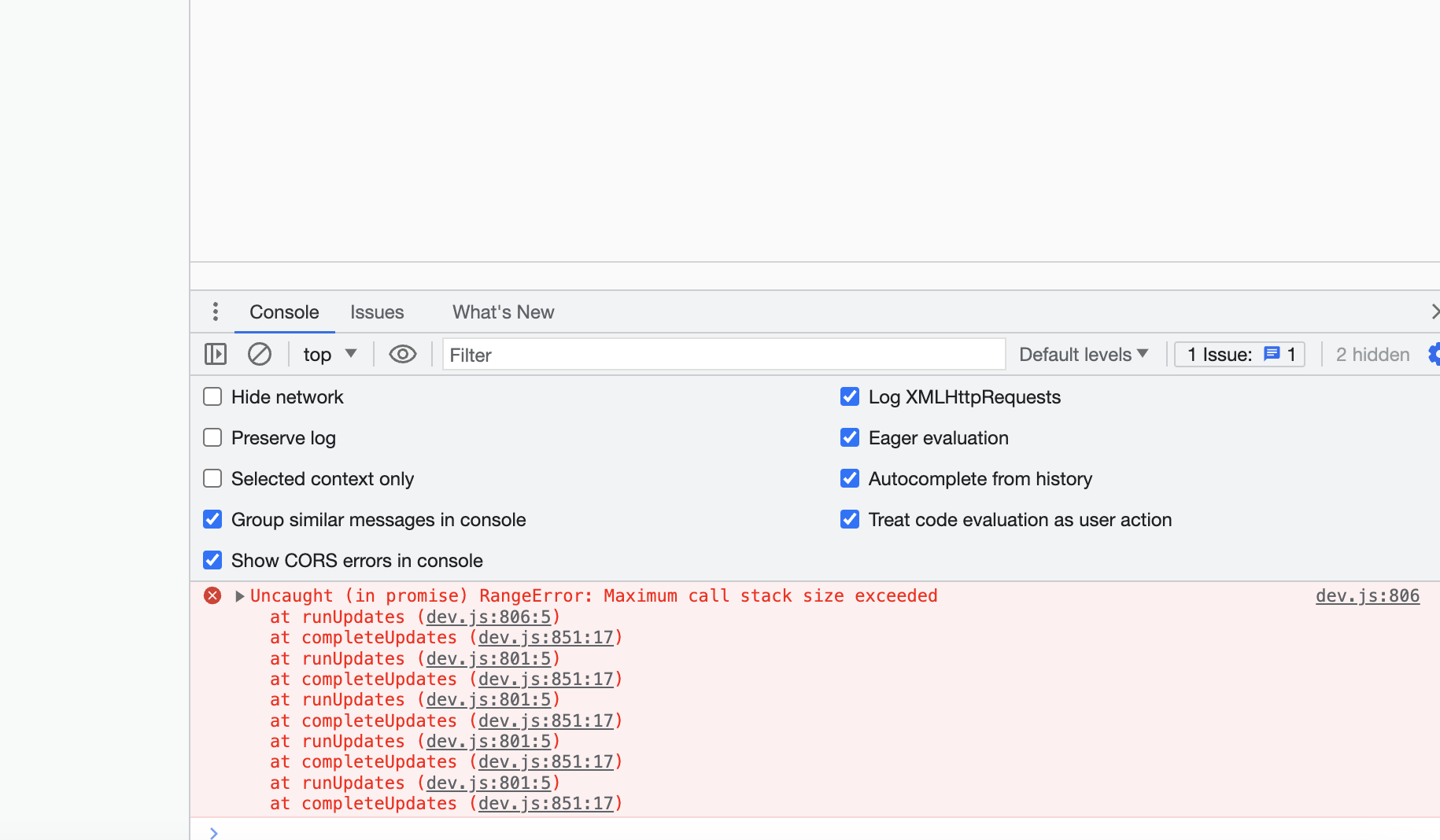This screenshot has width=1440, height=840.
Task: Expand the RangeError stack trace triangle
Action: [x=239, y=596]
